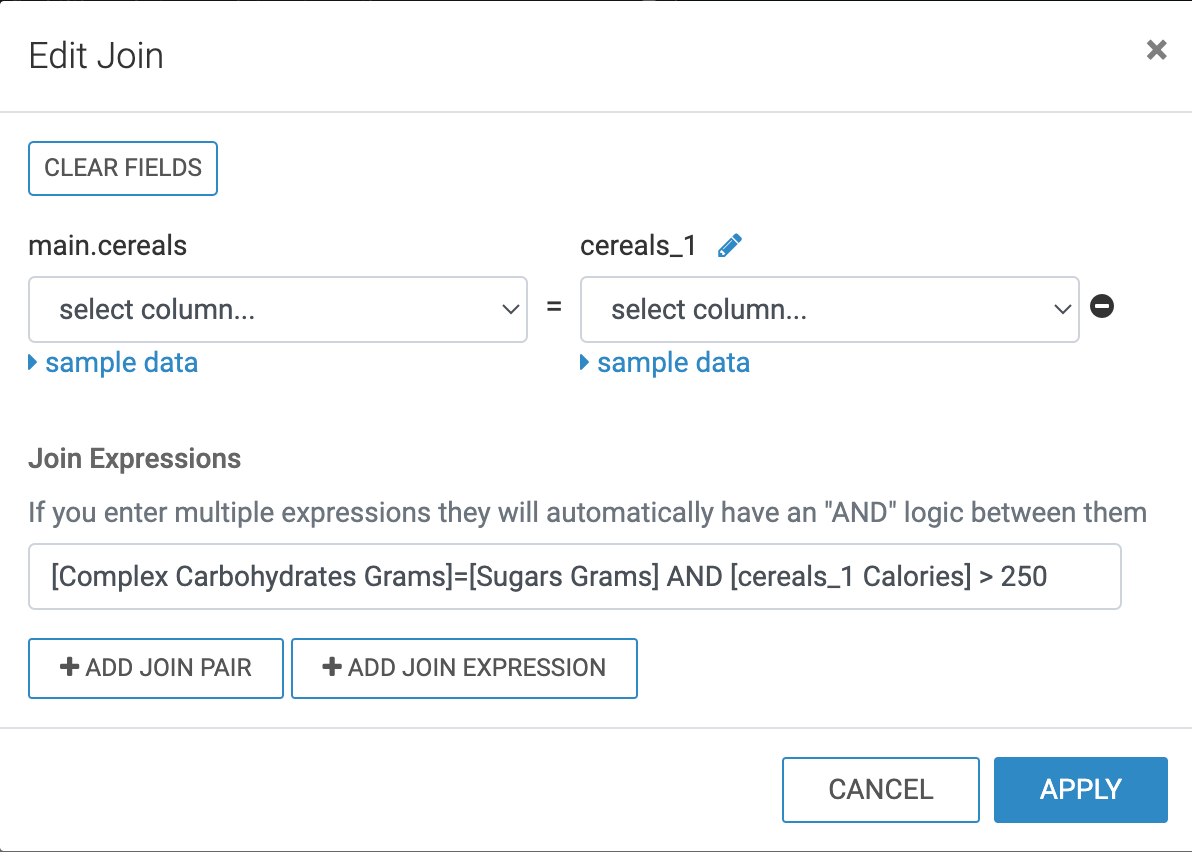1192x852 pixels.
Task: Expand sample data triangle under cereals_1
Action: (x=585, y=362)
